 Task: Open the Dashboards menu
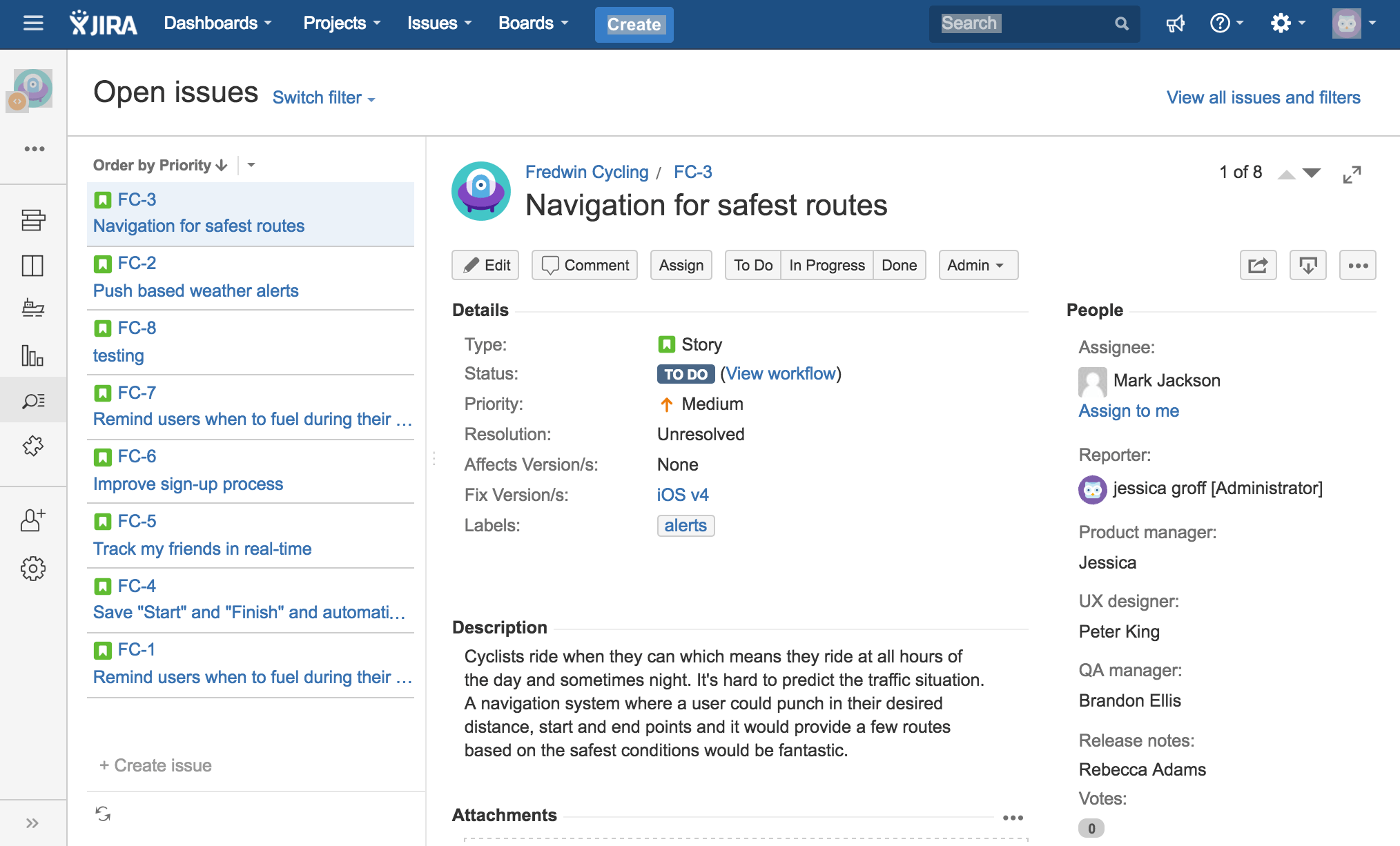(x=217, y=23)
